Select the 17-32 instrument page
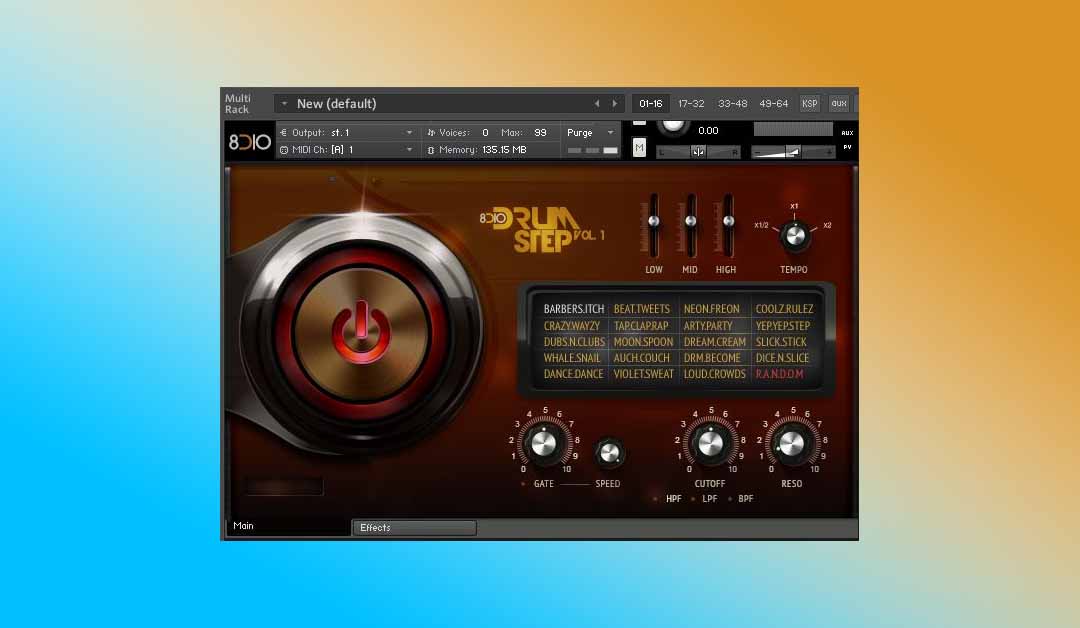The image size is (1080, 628). (x=691, y=103)
